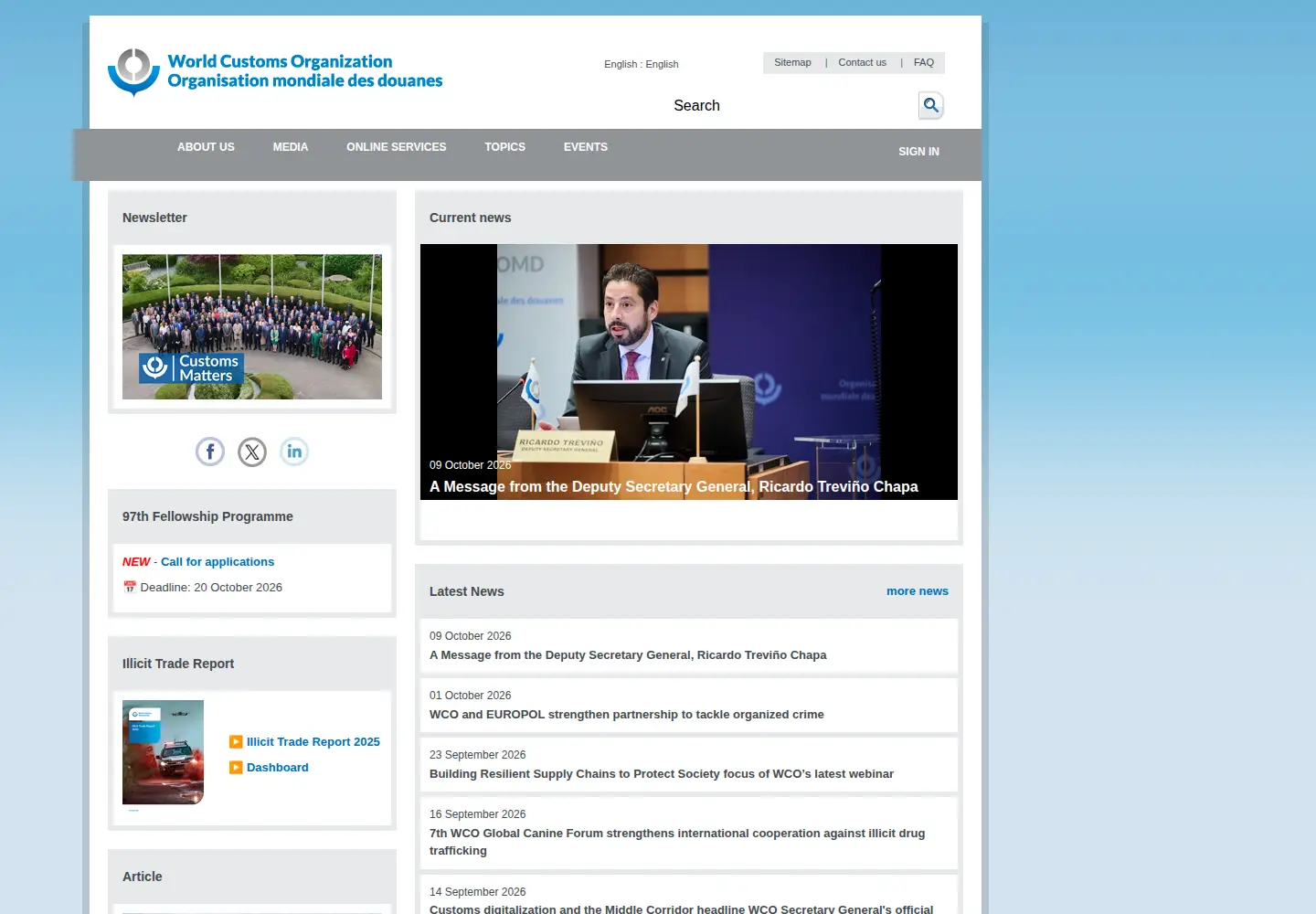The image size is (1316, 914).
Task: Click the '97th Fellowship Programme' heading
Action: click(x=207, y=516)
